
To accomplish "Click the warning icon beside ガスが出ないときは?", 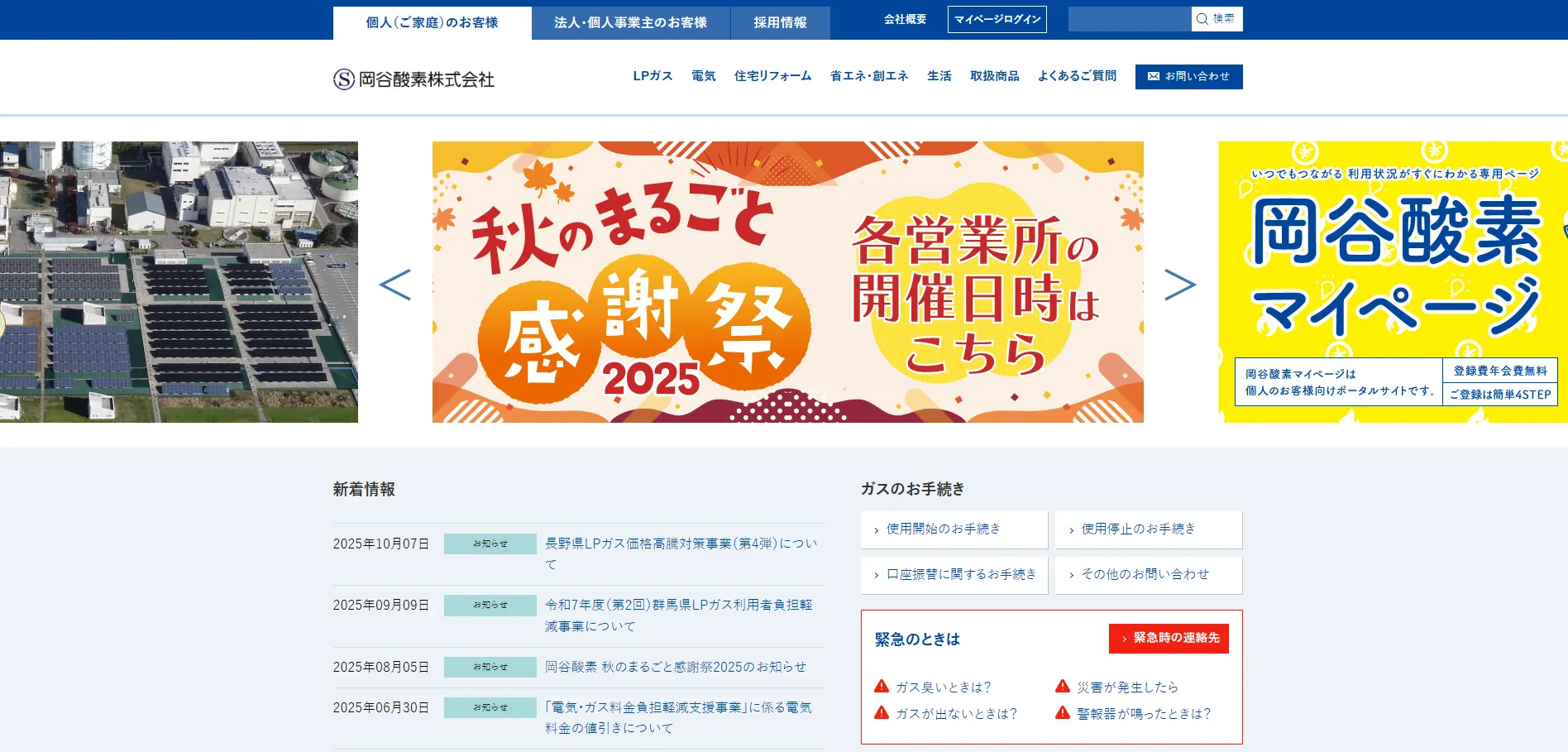I will pos(882,713).
